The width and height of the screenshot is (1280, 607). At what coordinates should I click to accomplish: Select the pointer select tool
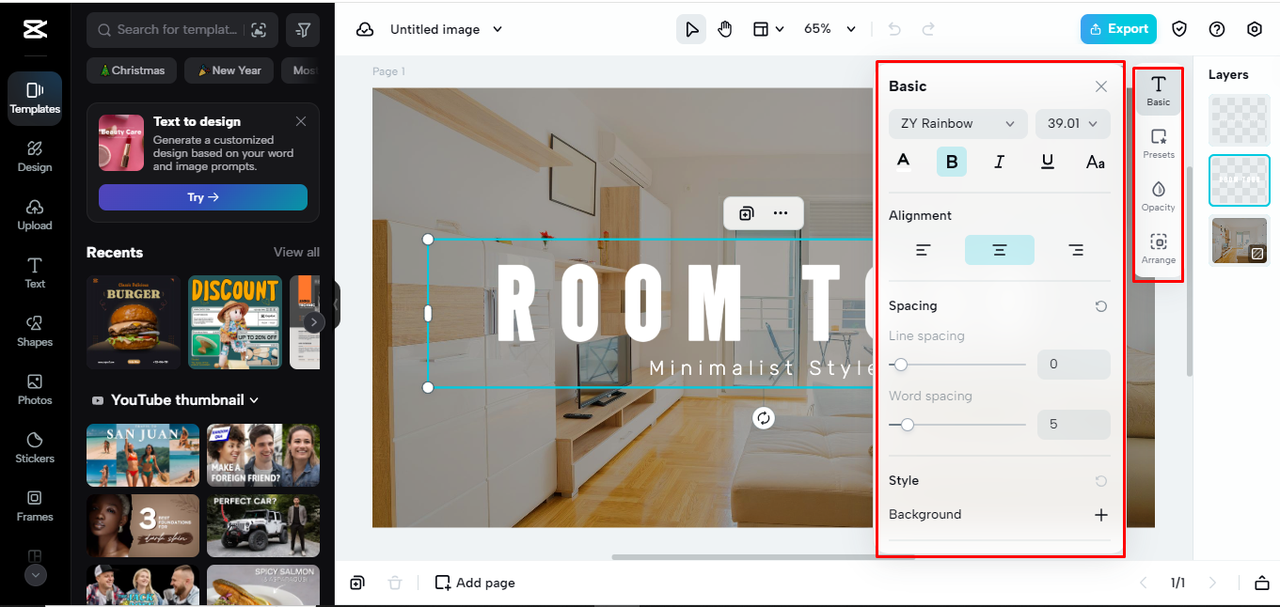click(x=691, y=30)
